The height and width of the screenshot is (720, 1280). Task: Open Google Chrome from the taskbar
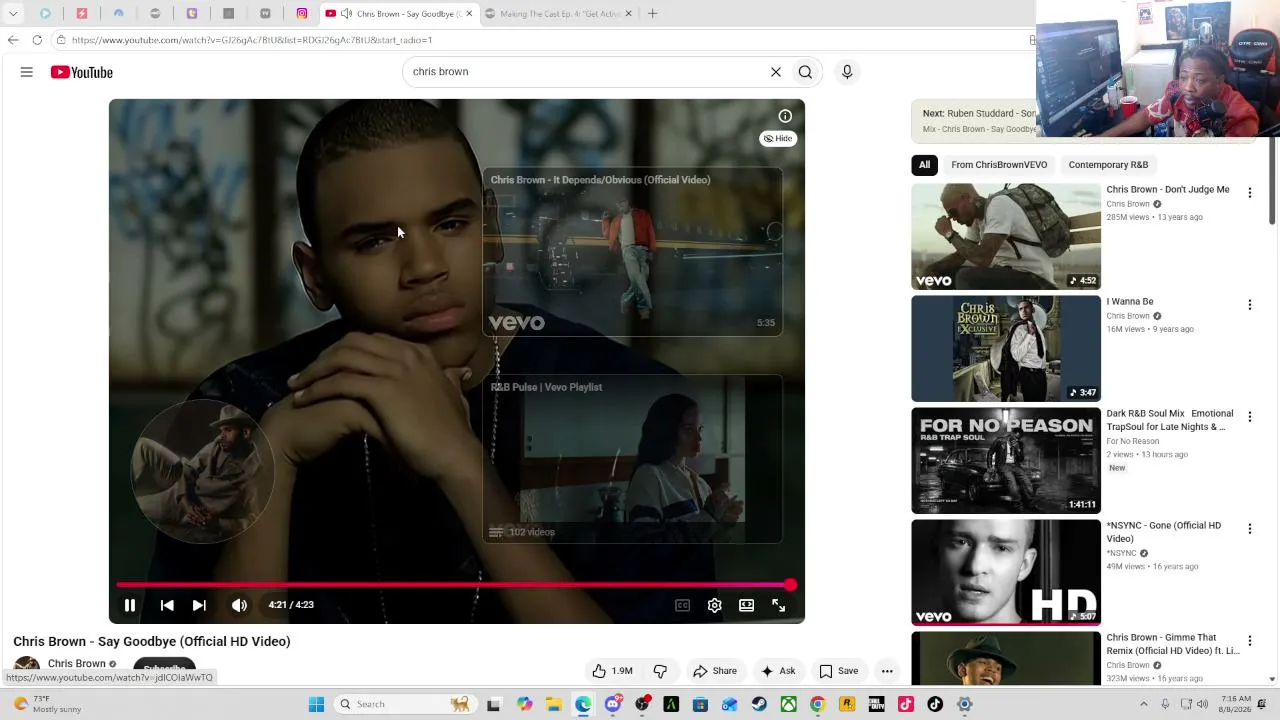pyautogui.click(x=818, y=704)
